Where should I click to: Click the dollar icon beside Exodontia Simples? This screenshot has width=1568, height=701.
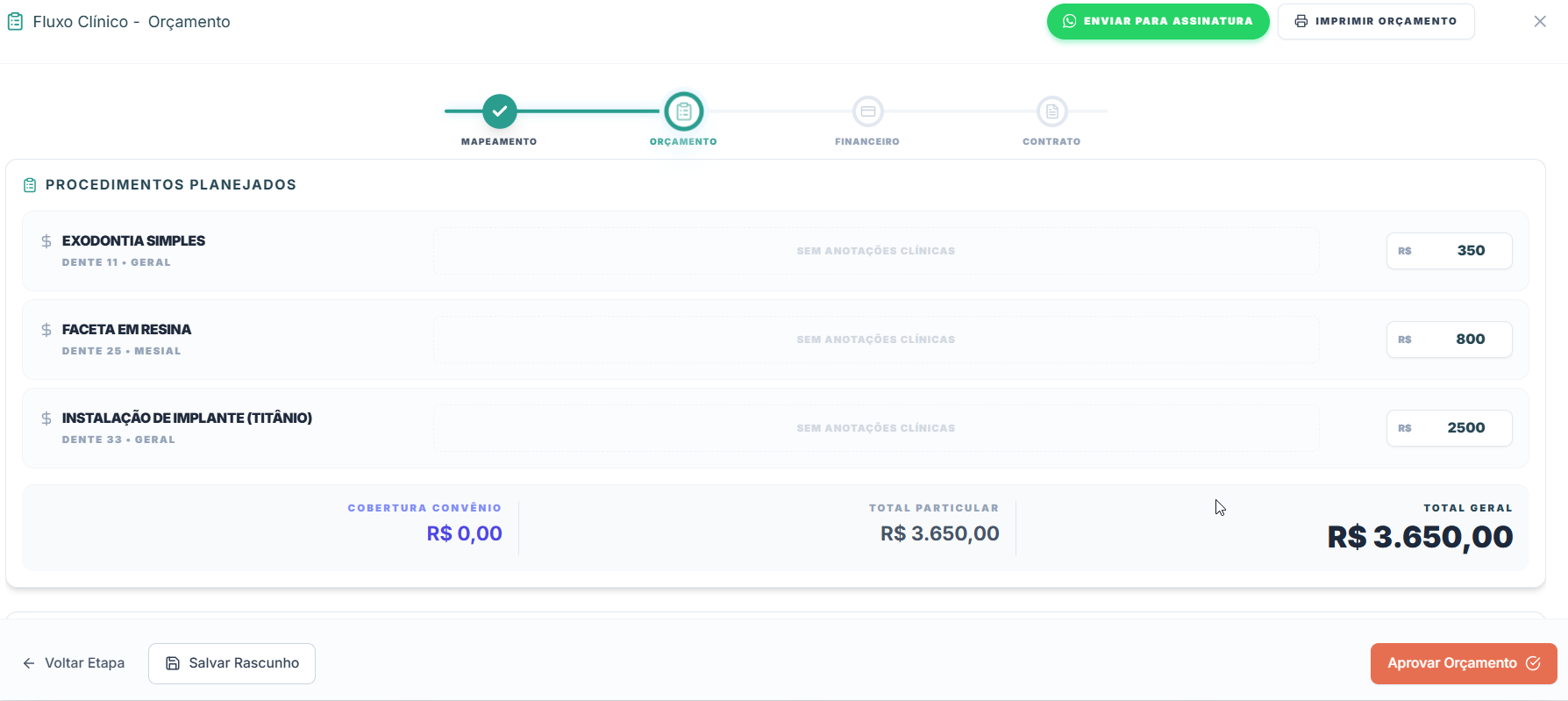[46, 241]
